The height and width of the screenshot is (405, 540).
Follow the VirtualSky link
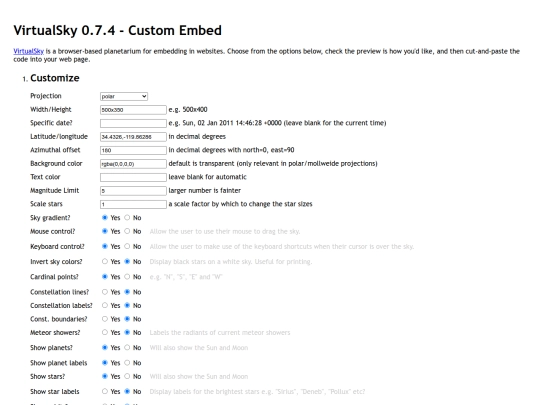(x=29, y=51)
